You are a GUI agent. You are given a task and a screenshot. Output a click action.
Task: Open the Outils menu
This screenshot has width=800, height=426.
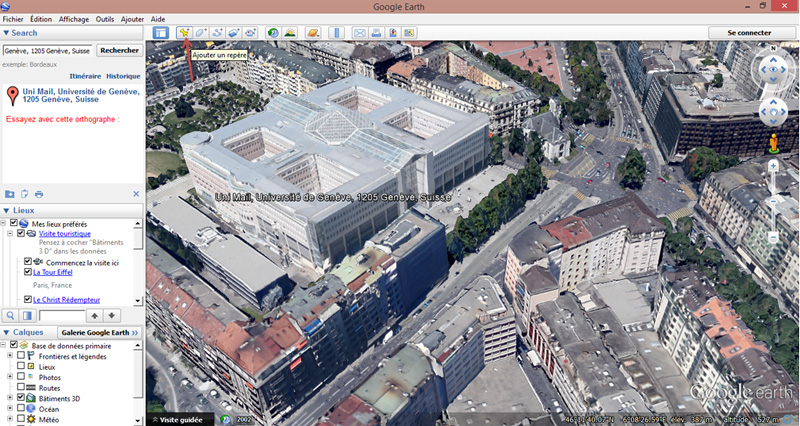[x=105, y=19]
